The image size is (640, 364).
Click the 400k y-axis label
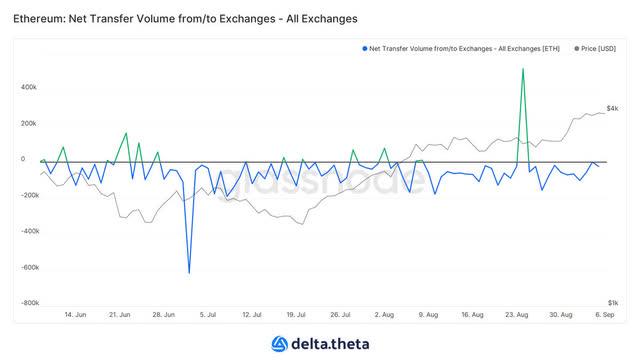29,87
